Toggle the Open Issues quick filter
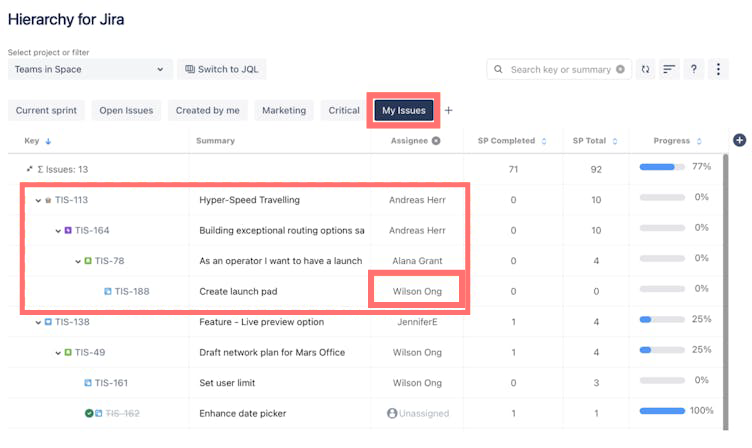The height and width of the screenshot is (448, 752). 126,110
